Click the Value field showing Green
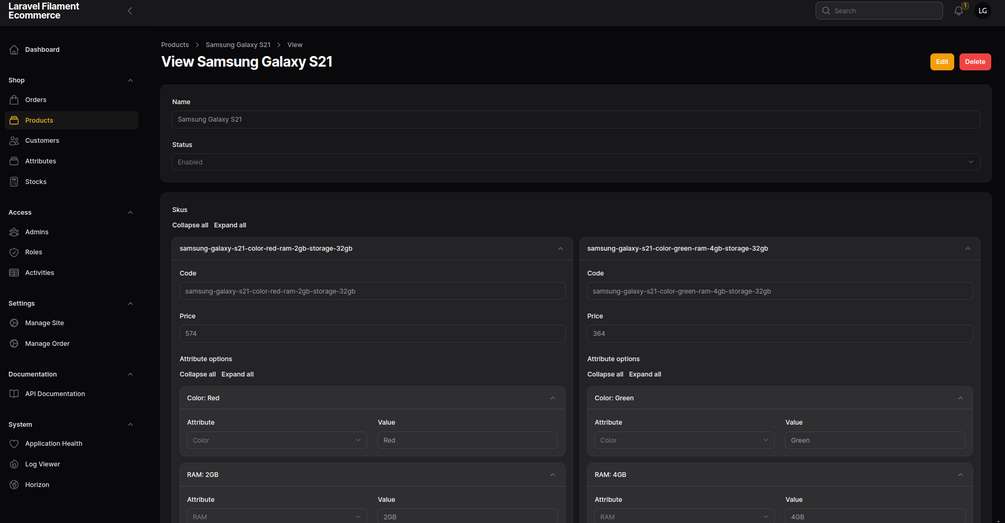The width and height of the screenshot is (1005, 523). pyautogui.click(x=875, y=440)
